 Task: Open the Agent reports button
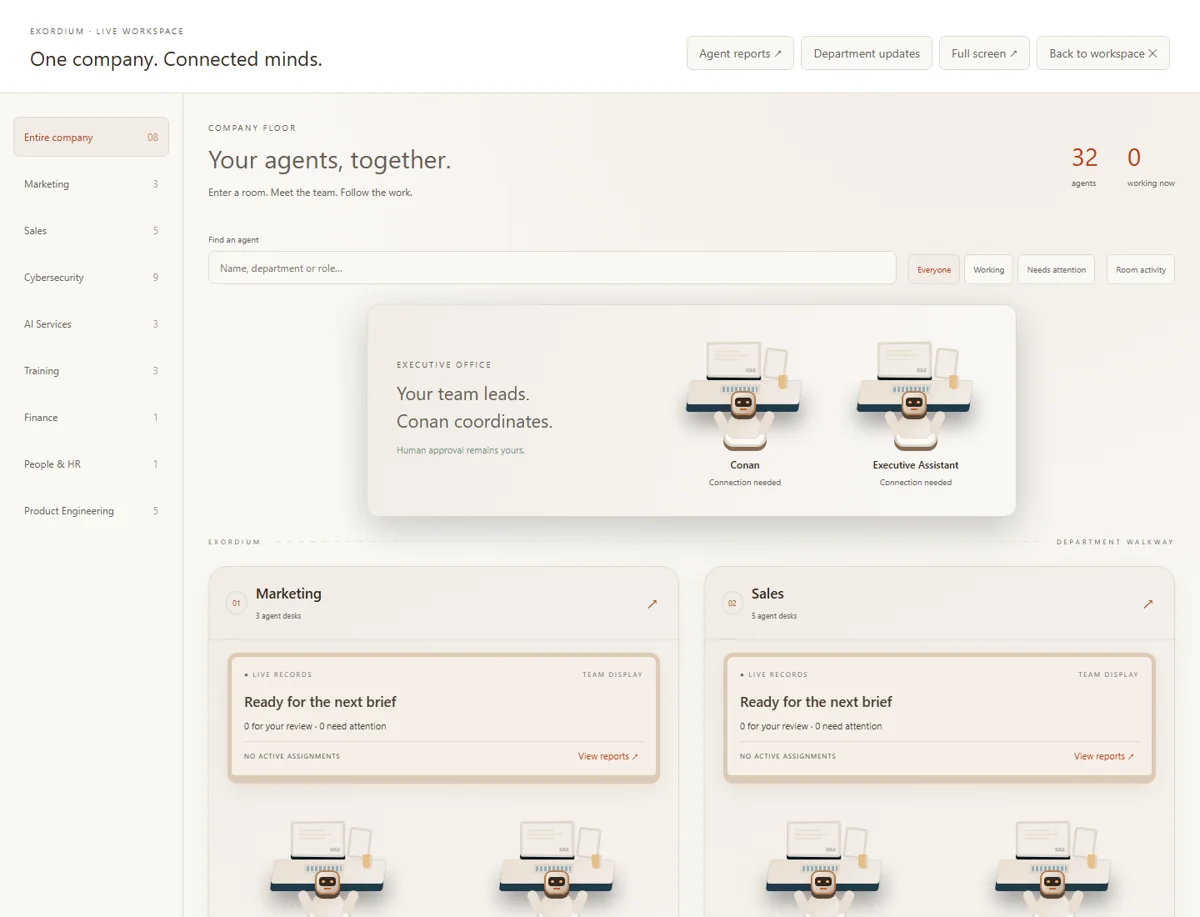740,54
